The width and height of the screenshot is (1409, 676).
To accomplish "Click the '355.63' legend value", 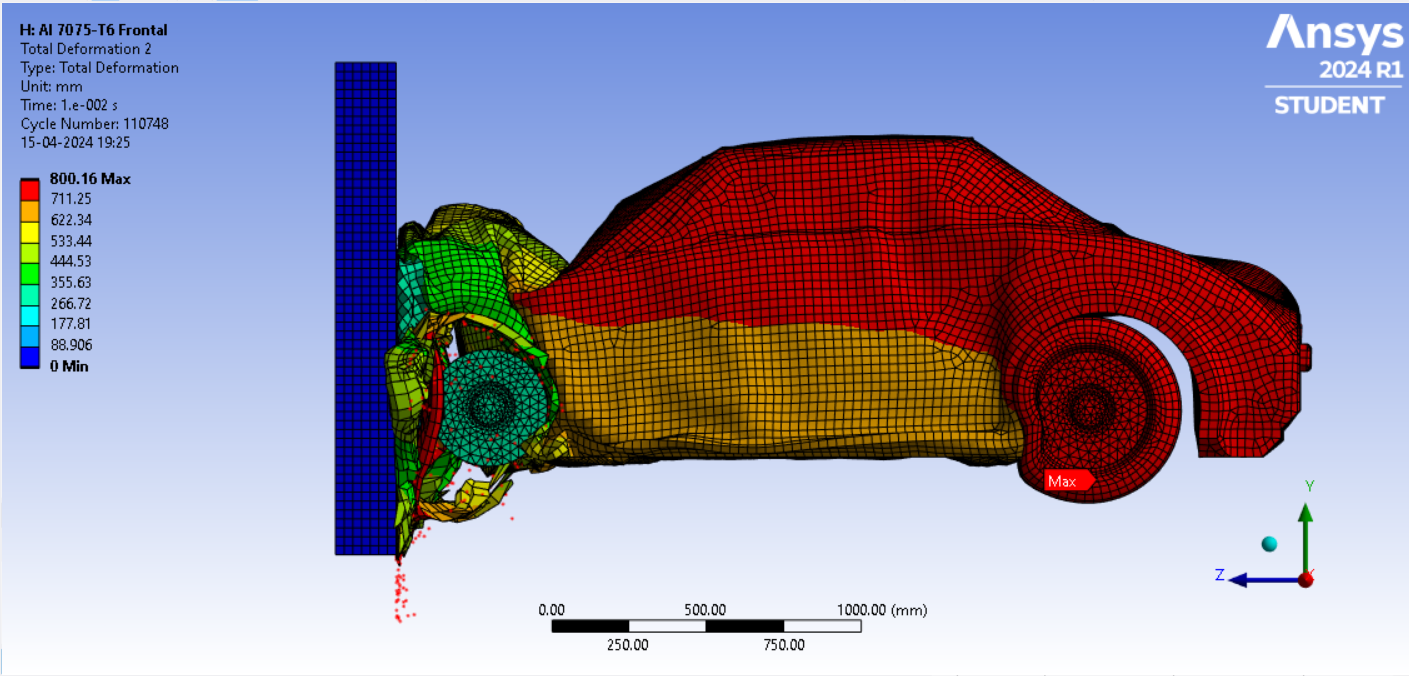I will (x=70, y=283).
